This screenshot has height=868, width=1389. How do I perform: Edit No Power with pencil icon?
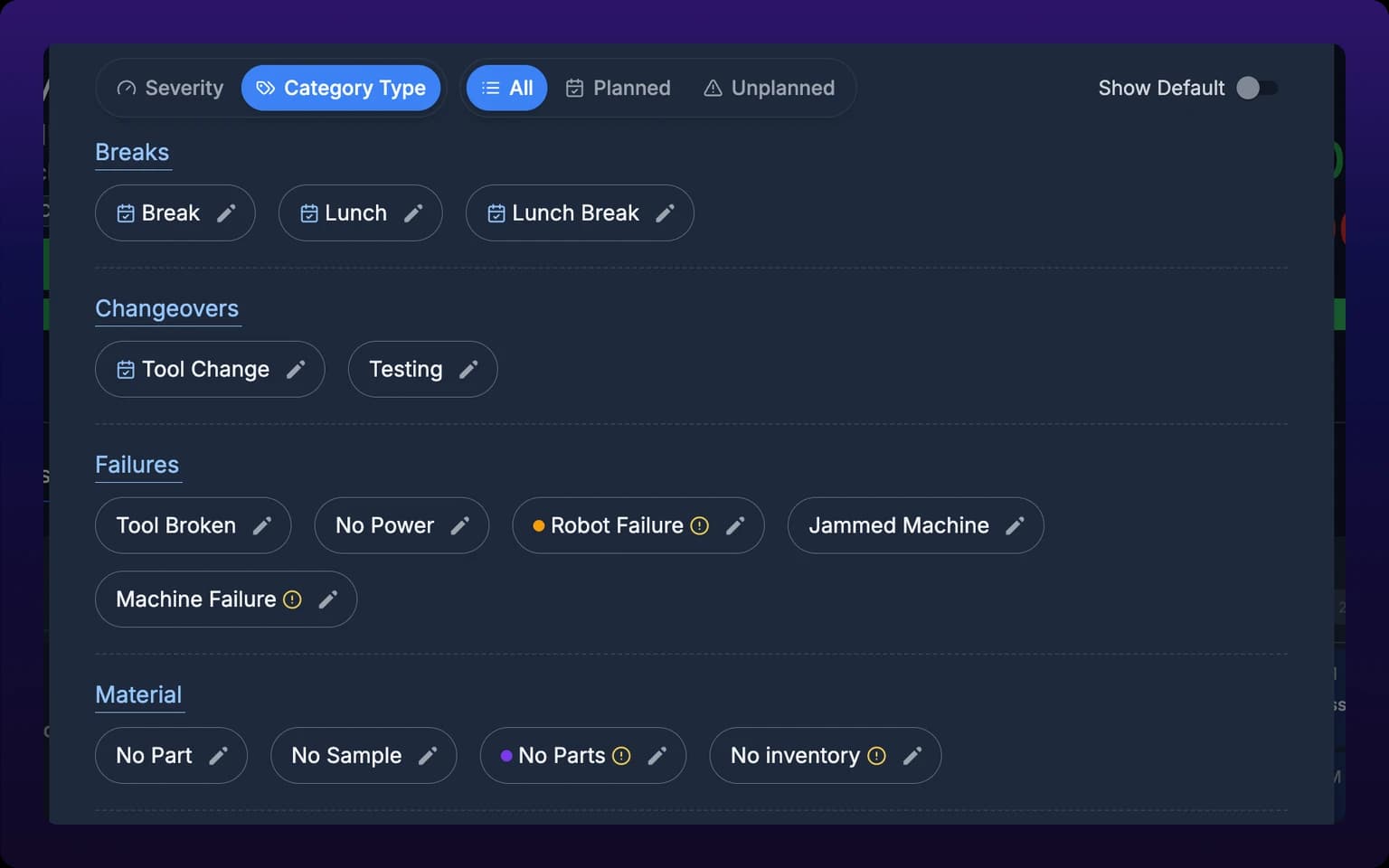460,526
